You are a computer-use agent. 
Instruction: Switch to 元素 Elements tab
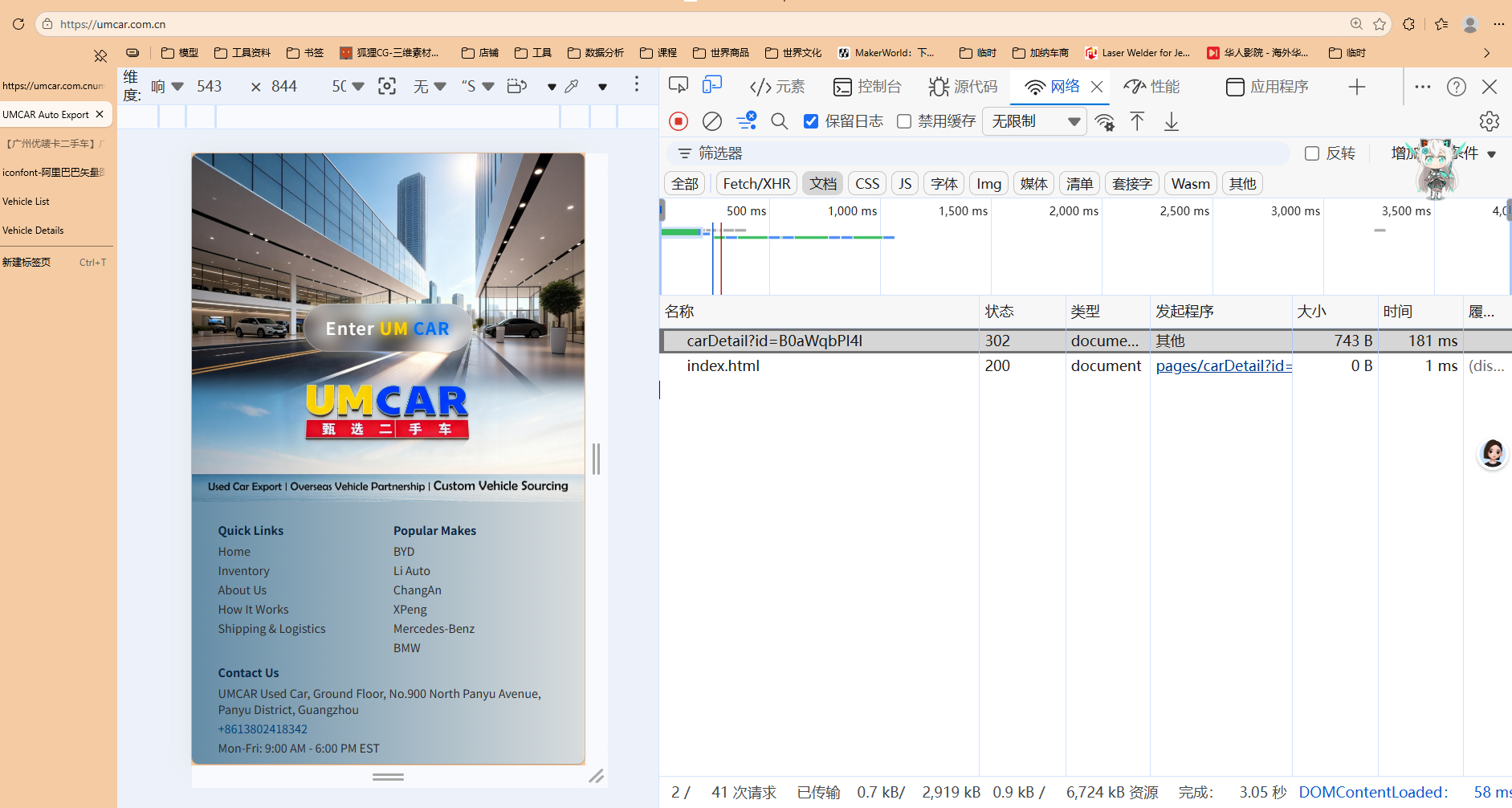point(776,87)
